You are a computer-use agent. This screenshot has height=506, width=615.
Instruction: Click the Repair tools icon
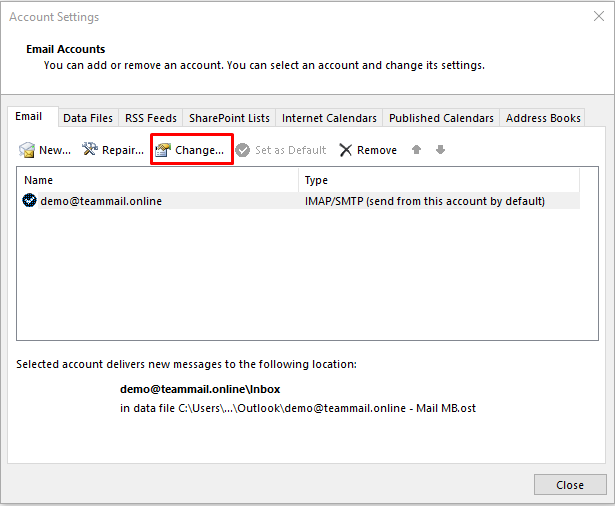[x=90, y=150]
